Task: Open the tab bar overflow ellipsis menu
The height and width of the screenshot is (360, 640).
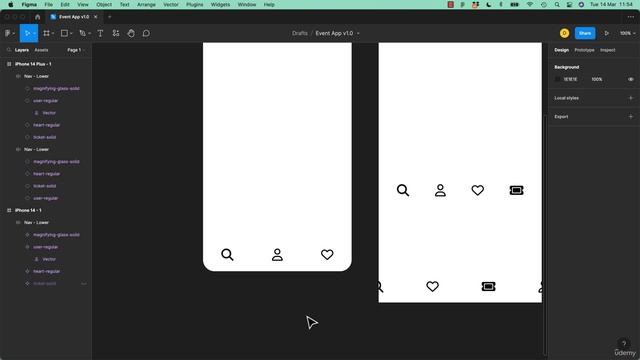Action: 631,17
